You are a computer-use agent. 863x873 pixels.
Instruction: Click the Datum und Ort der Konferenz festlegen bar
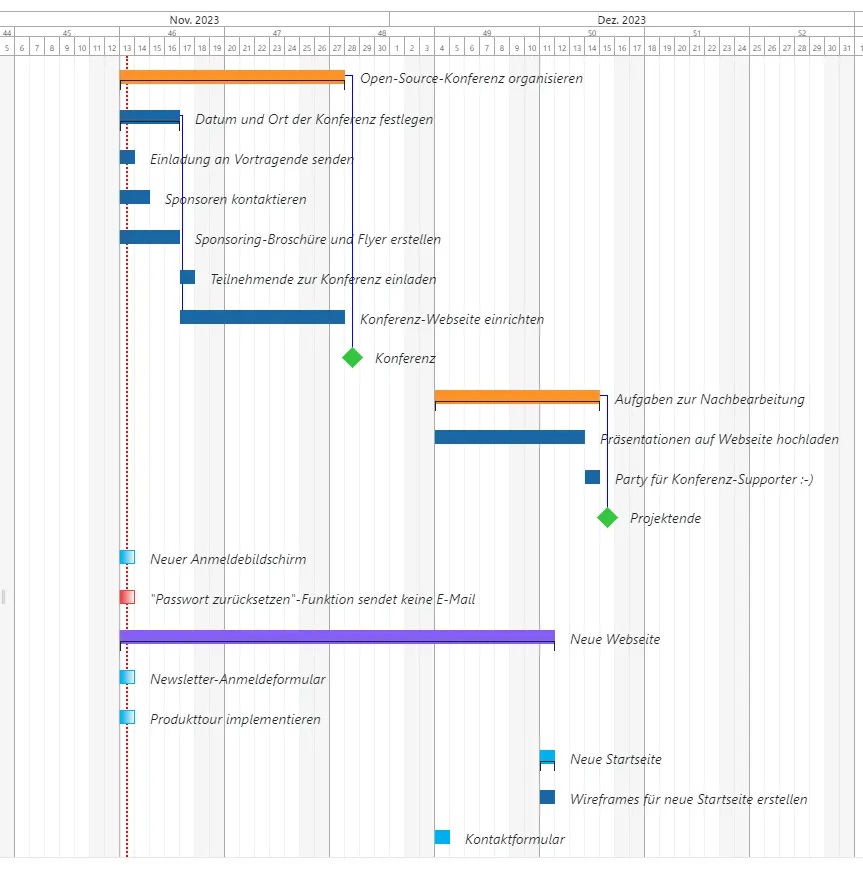[x=150, y=114]
